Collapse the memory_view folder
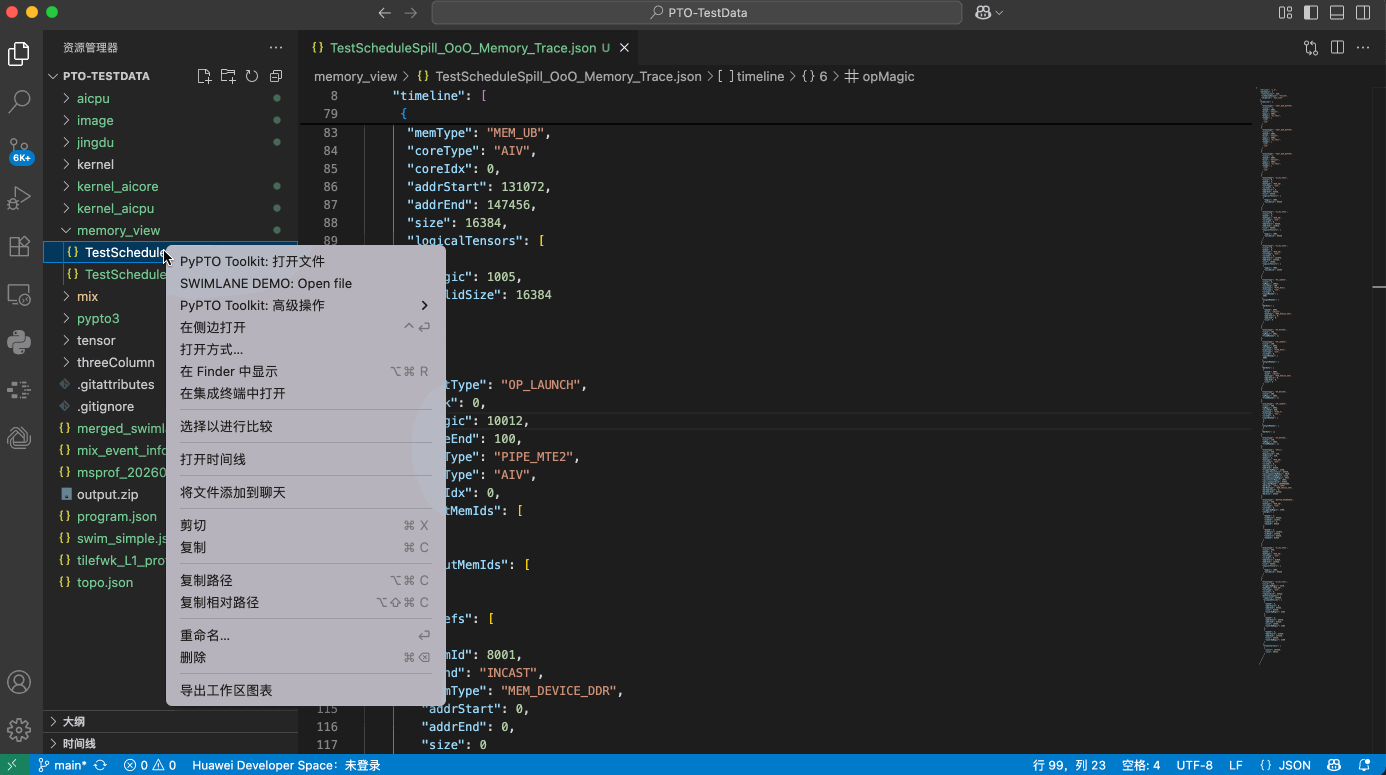1386x775 pixels. 170,230
